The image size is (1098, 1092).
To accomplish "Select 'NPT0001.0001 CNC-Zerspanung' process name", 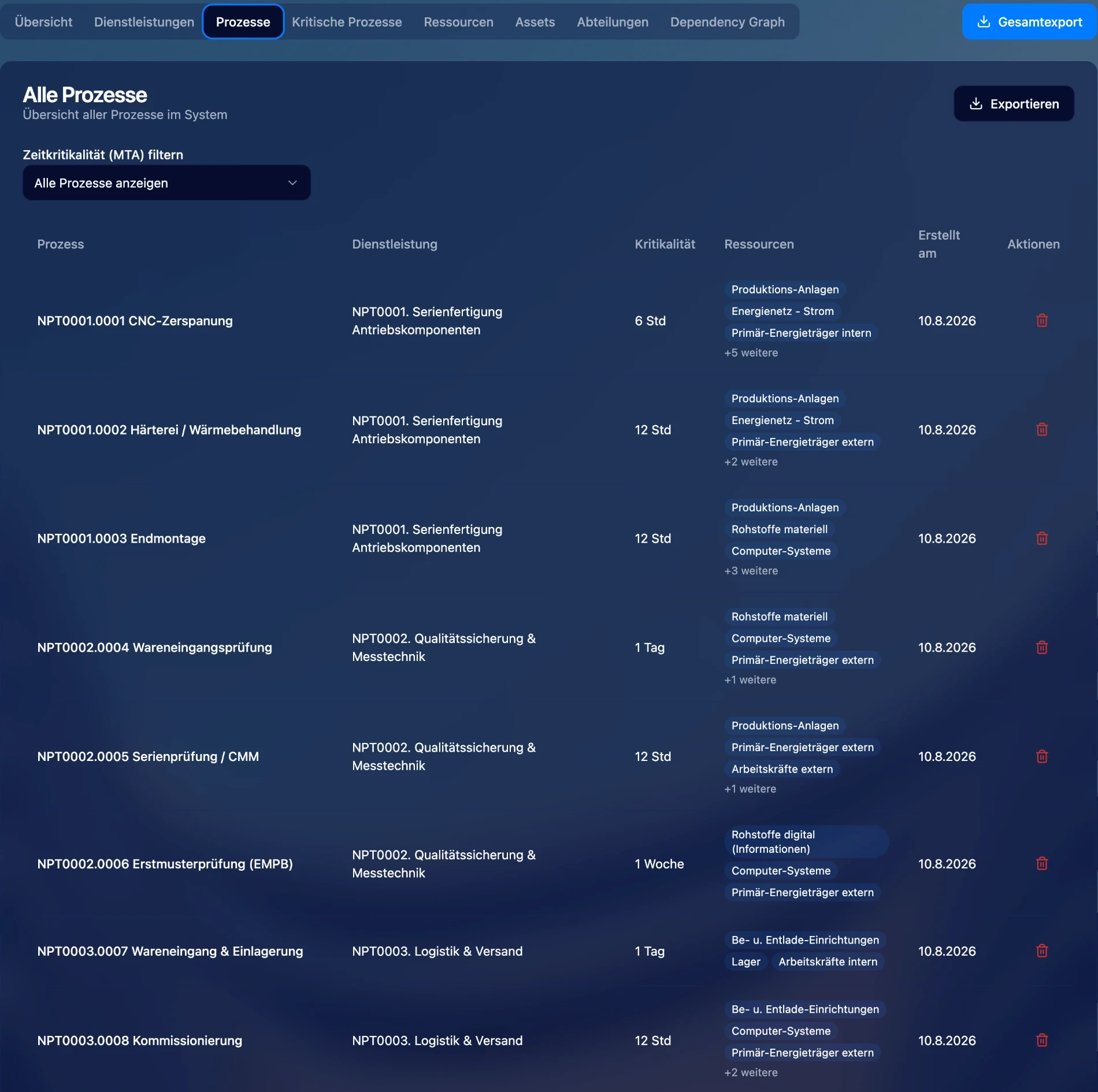I will [x=135, y=321].
